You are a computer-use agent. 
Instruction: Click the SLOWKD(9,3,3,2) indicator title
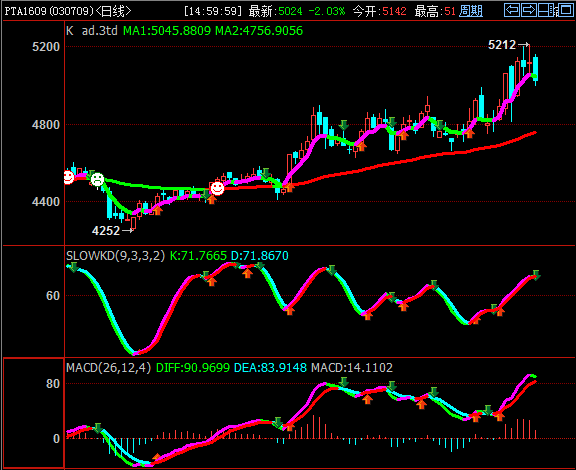pos(116,255)
